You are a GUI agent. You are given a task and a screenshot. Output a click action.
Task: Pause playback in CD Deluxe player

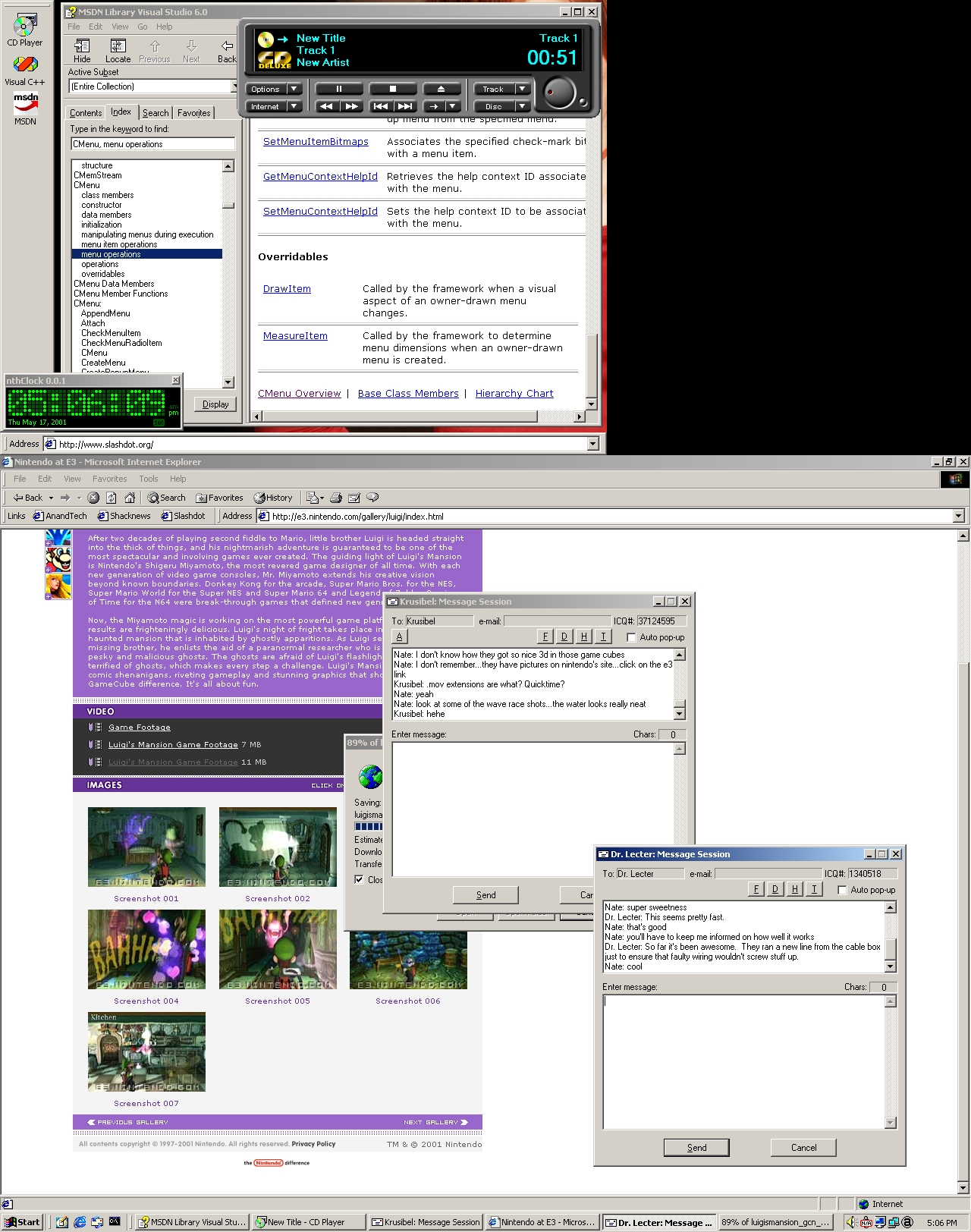tap(339, 89)
